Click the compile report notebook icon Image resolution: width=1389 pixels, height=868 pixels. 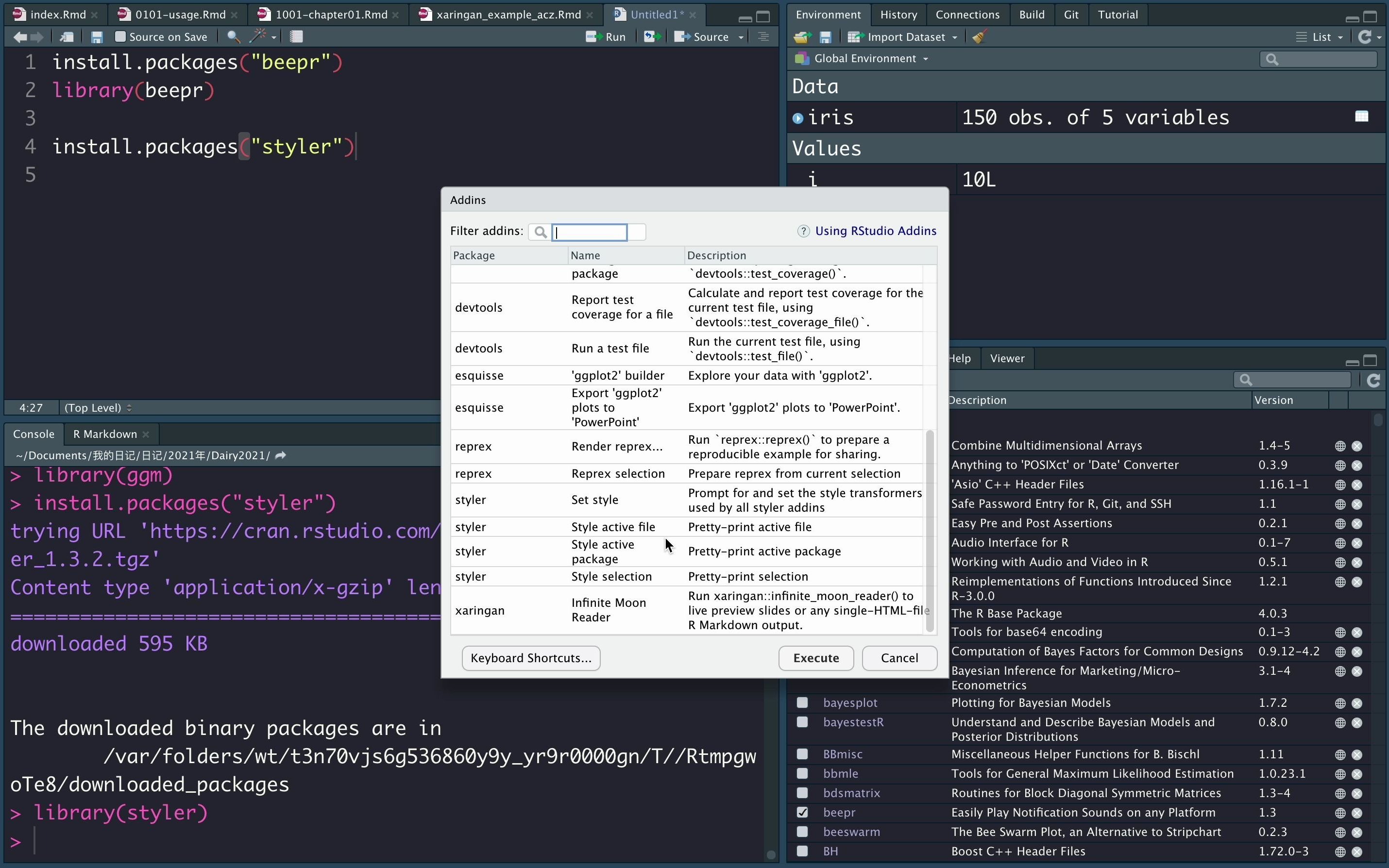296,37
